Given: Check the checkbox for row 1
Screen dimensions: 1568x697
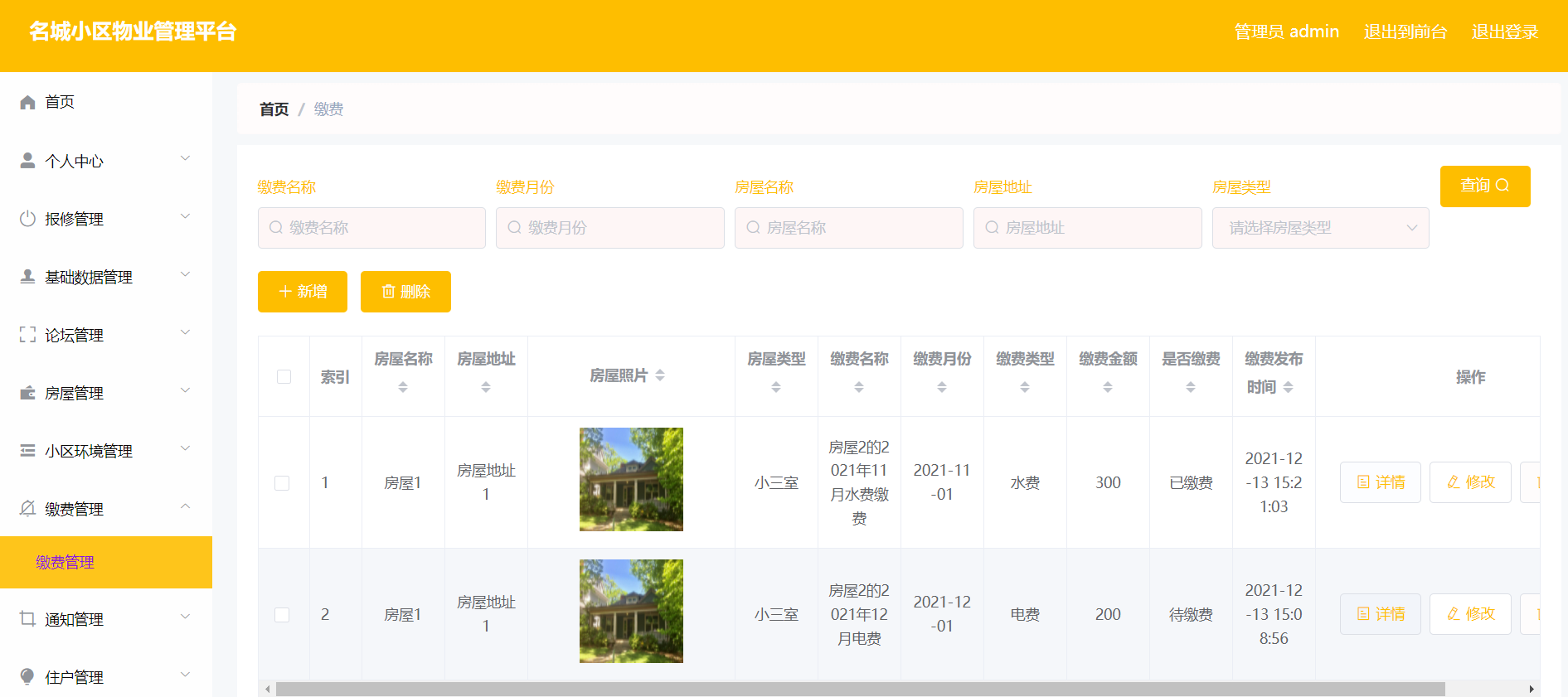Looking at the screenshot, I should tap(282, 483).
